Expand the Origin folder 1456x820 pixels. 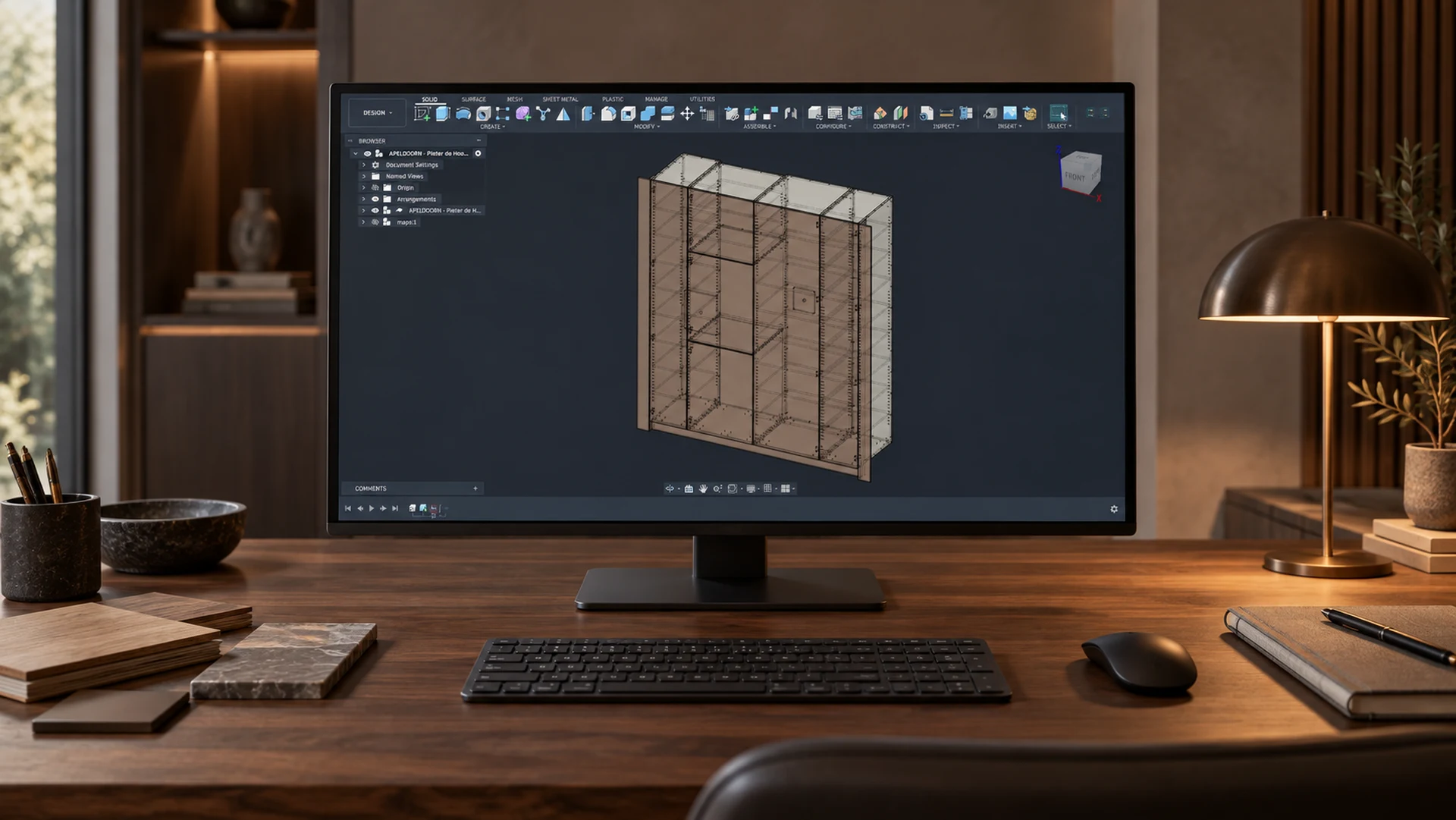click(x=363, y=187)
